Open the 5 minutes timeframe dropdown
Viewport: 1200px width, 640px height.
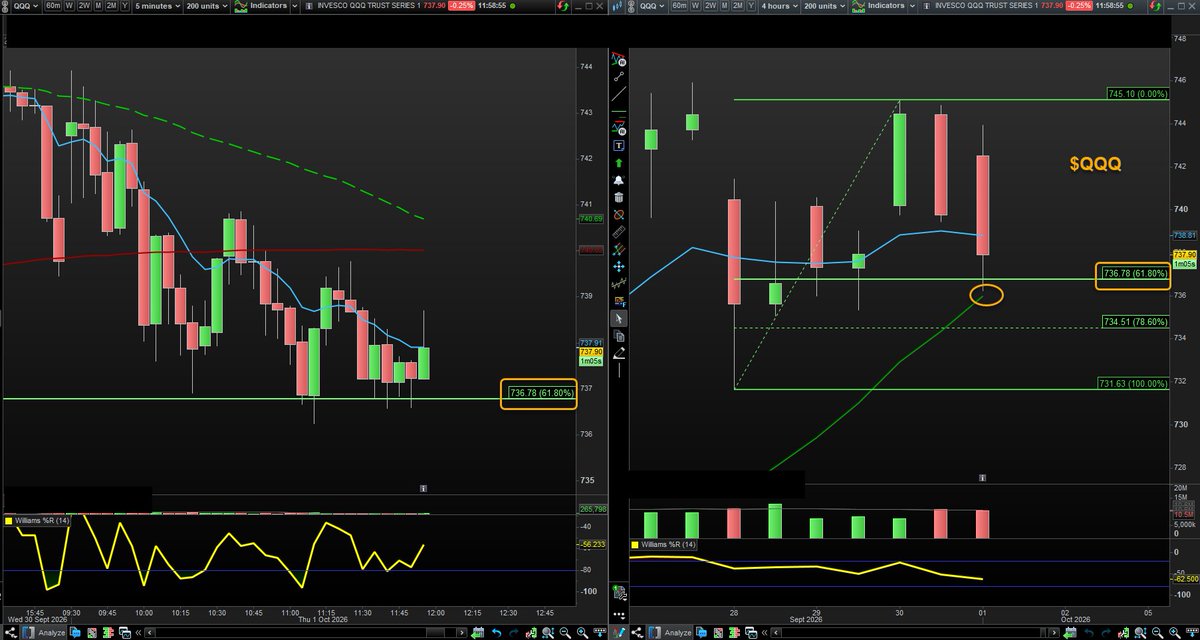[158, 6]
